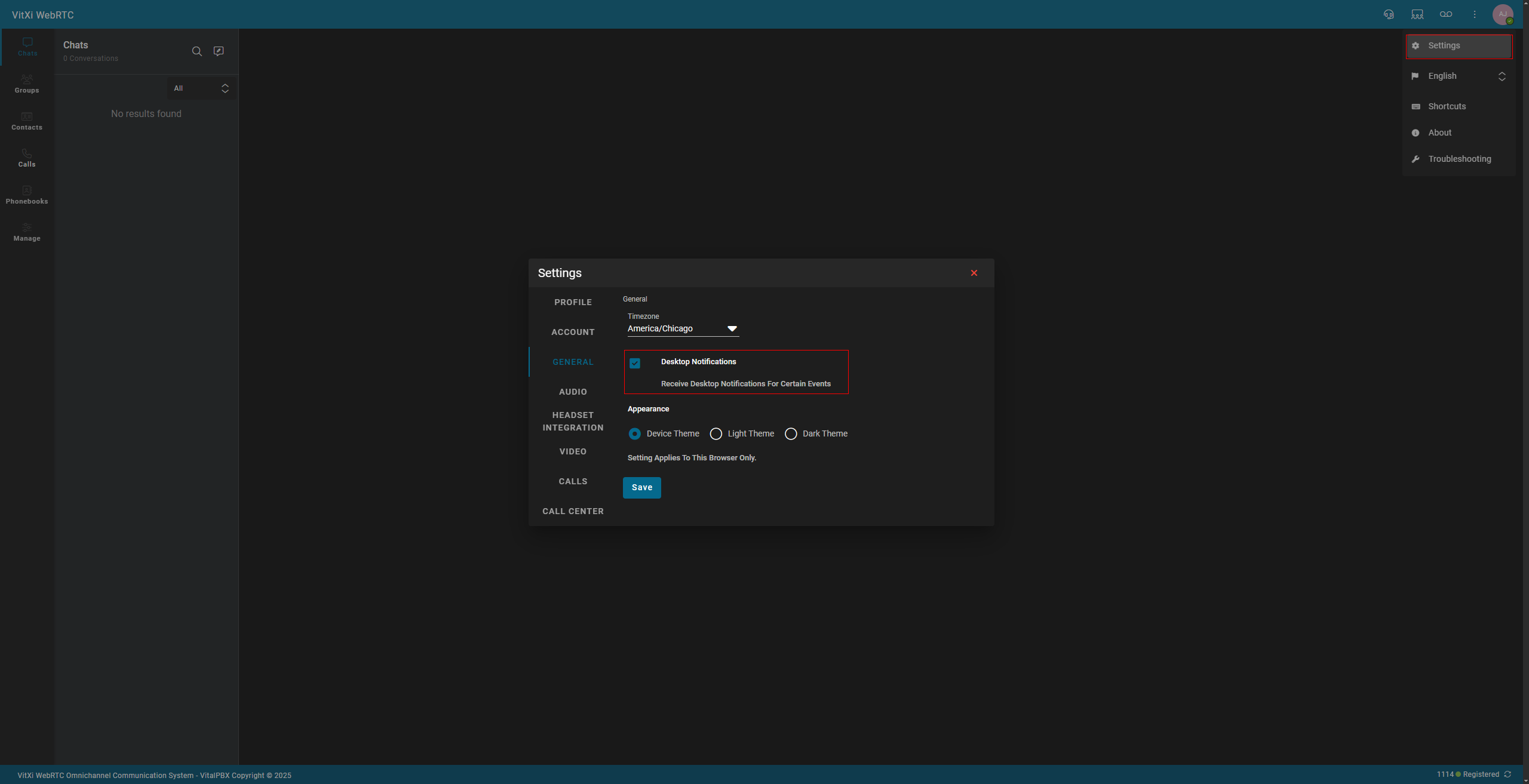Open Troubleshooting from the menu
Screen dimensions: 1529x784
1459,159
